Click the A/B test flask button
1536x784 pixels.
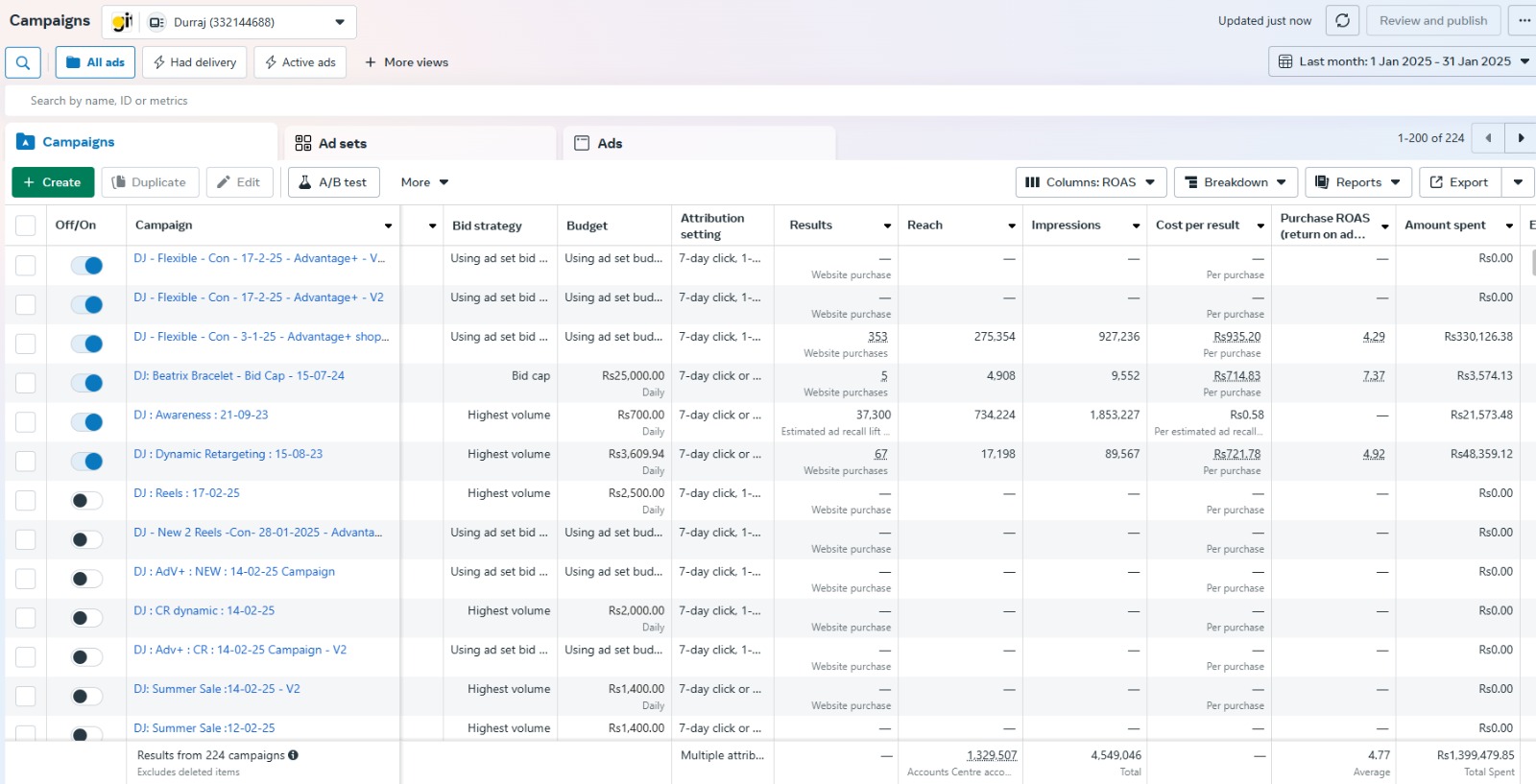point(333,182)
